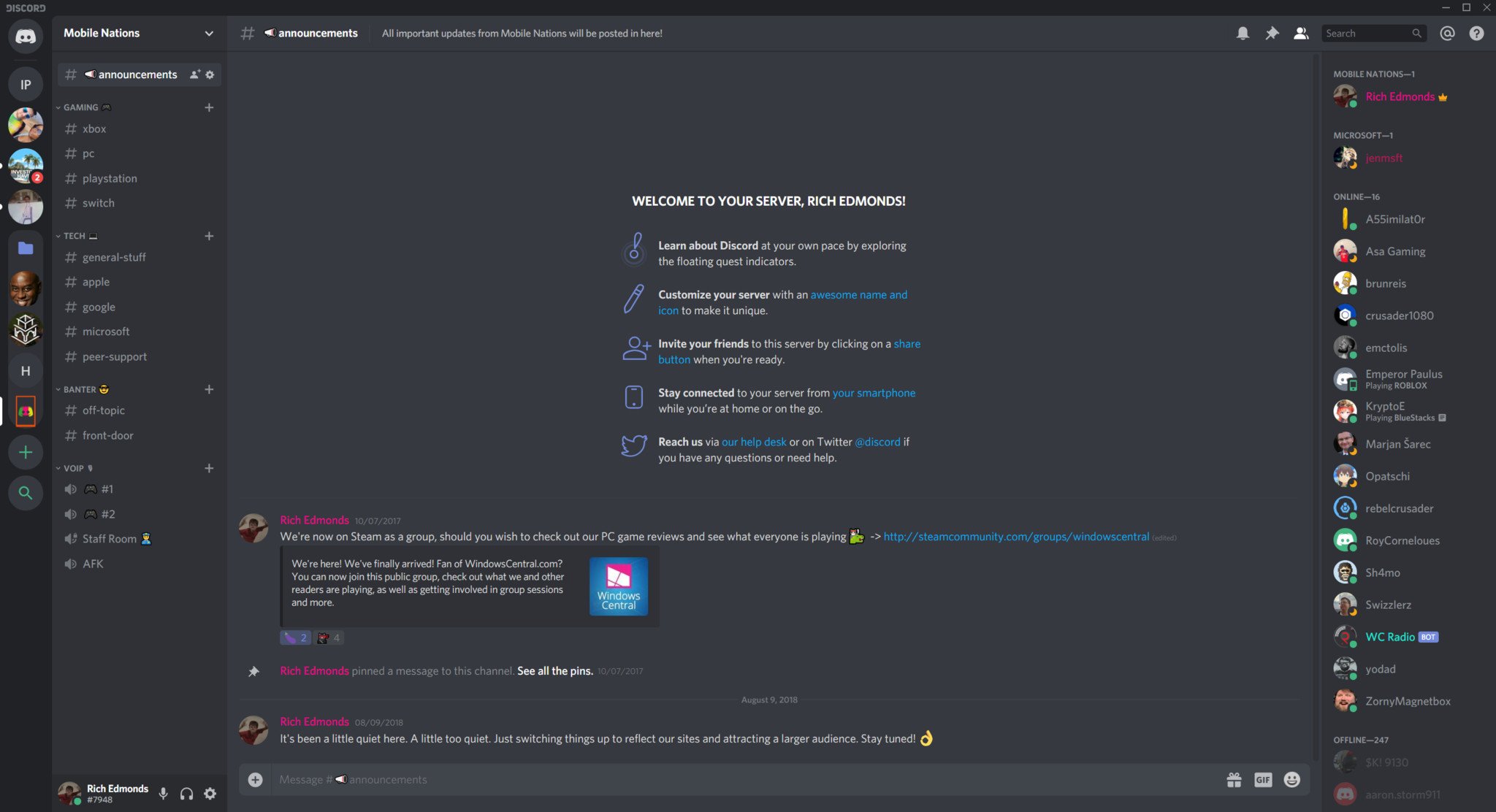This screenshot has height=812, width=1496.
Task: Open the nitro gift icon
Action: point(1234,779)
